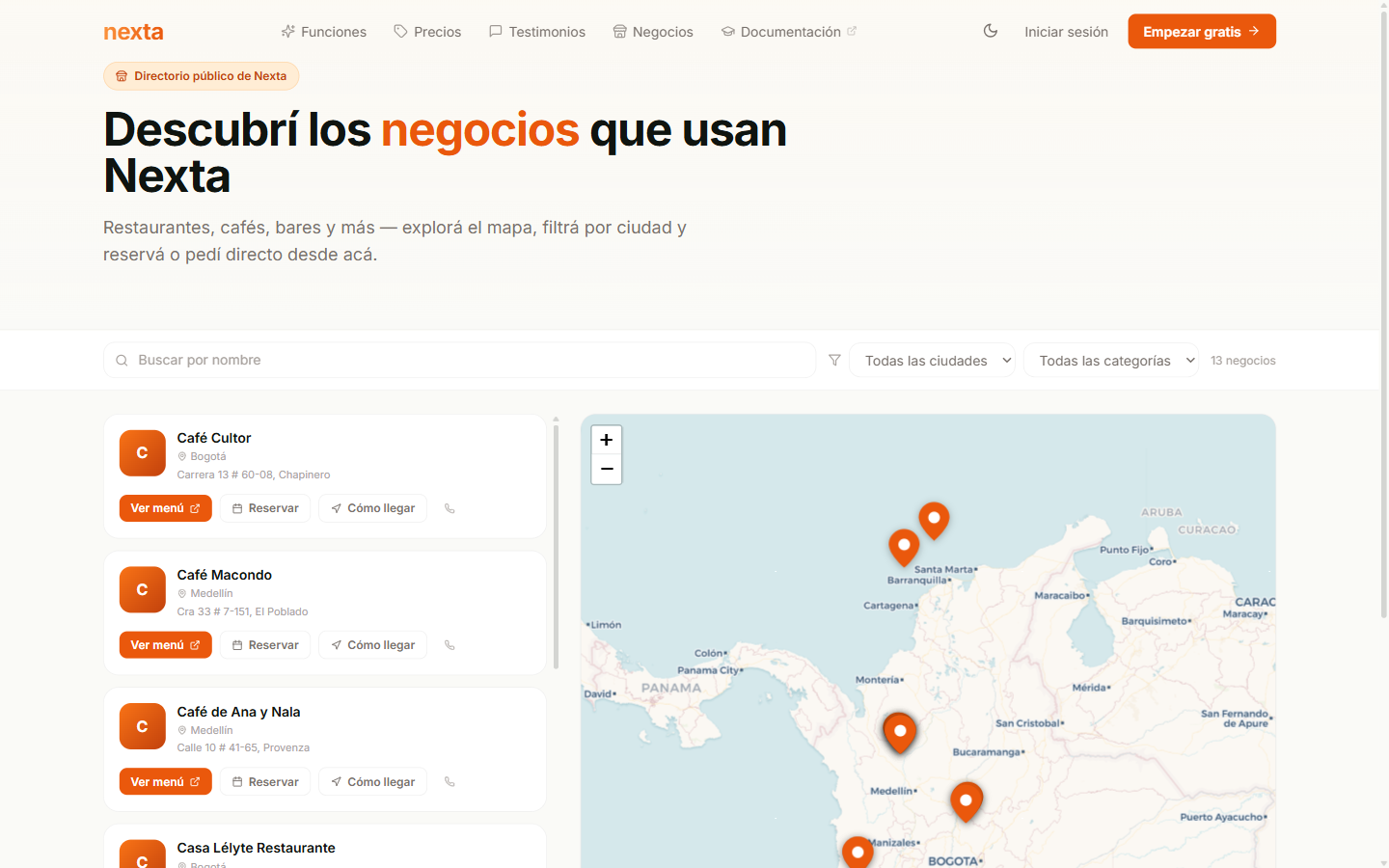Viewport: 1389px width, 868px height.
Task: Click the business list scrollbar
Action: 556,545
